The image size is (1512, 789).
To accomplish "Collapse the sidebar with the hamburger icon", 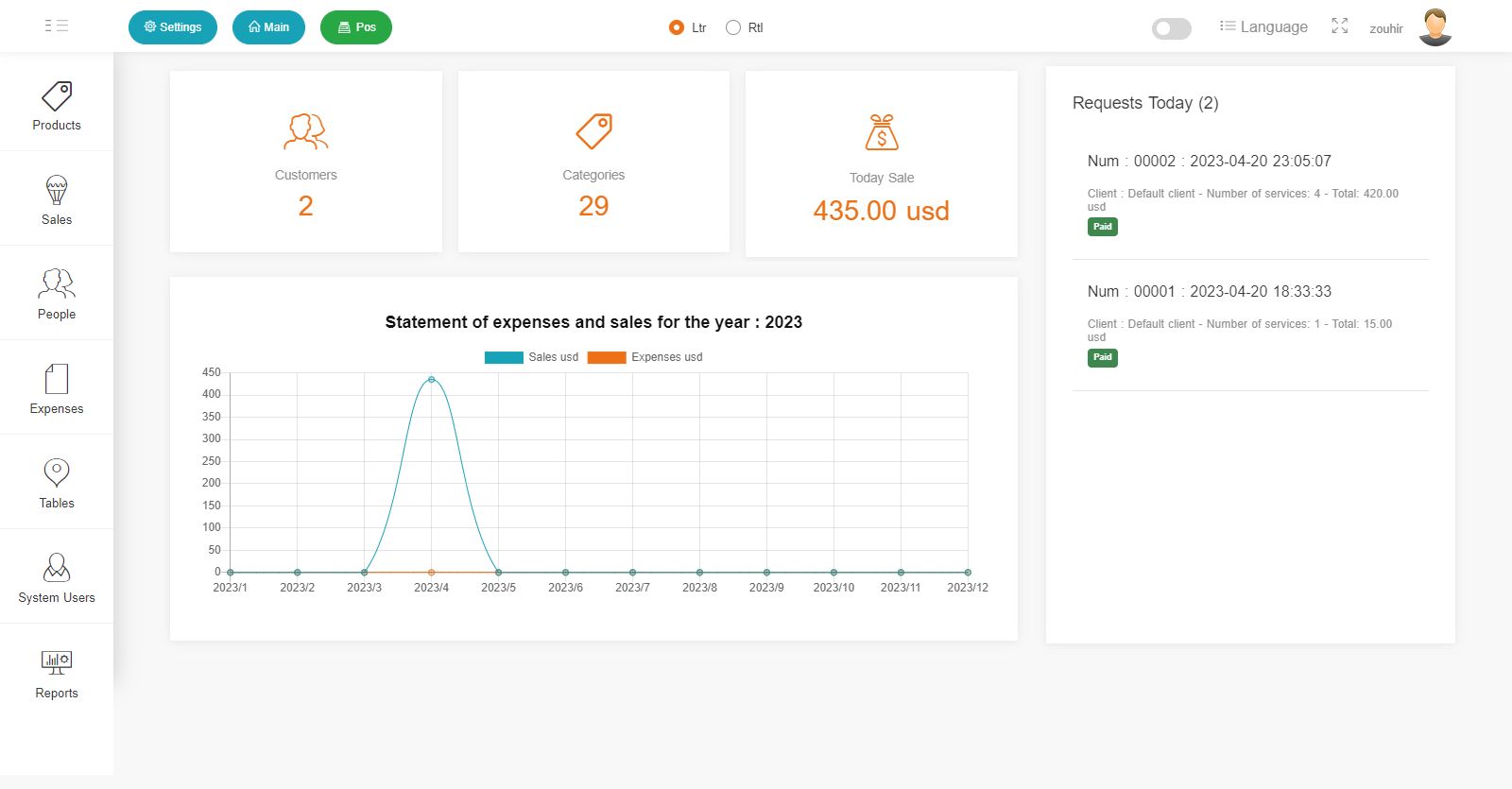I will point(57,26).
